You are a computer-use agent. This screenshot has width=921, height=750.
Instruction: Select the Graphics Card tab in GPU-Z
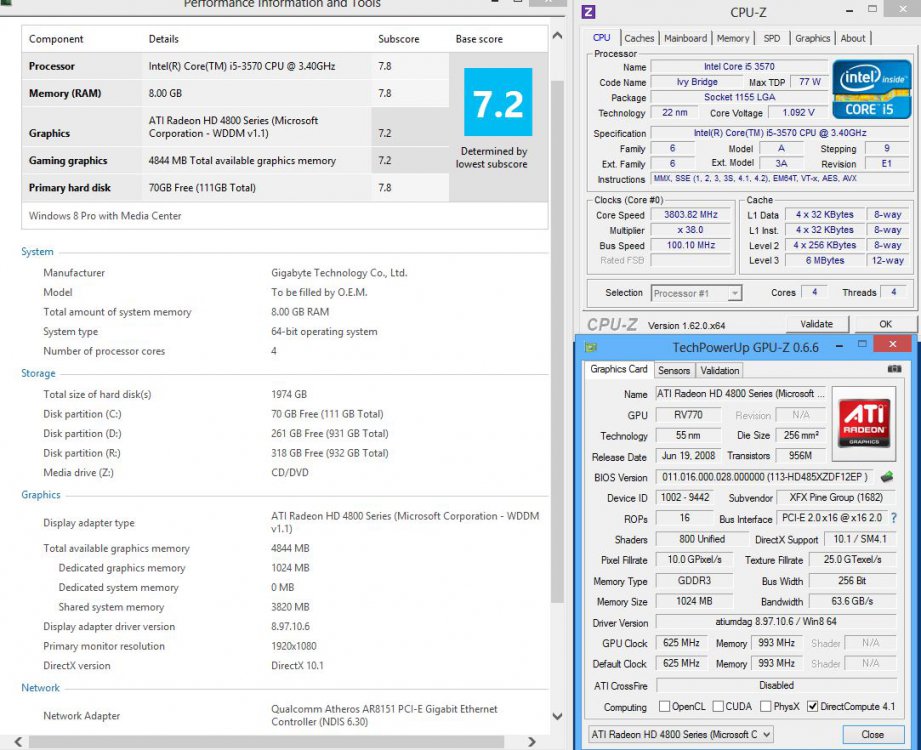[619, 369]
